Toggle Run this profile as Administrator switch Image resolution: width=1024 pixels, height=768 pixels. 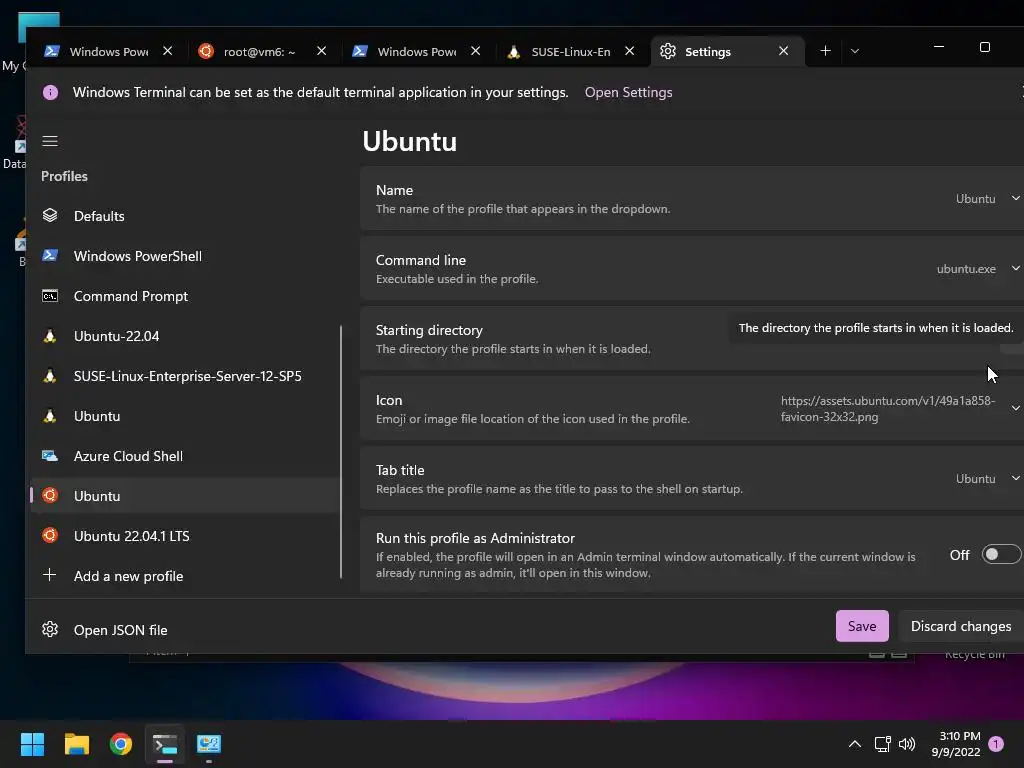[1002, 554]
